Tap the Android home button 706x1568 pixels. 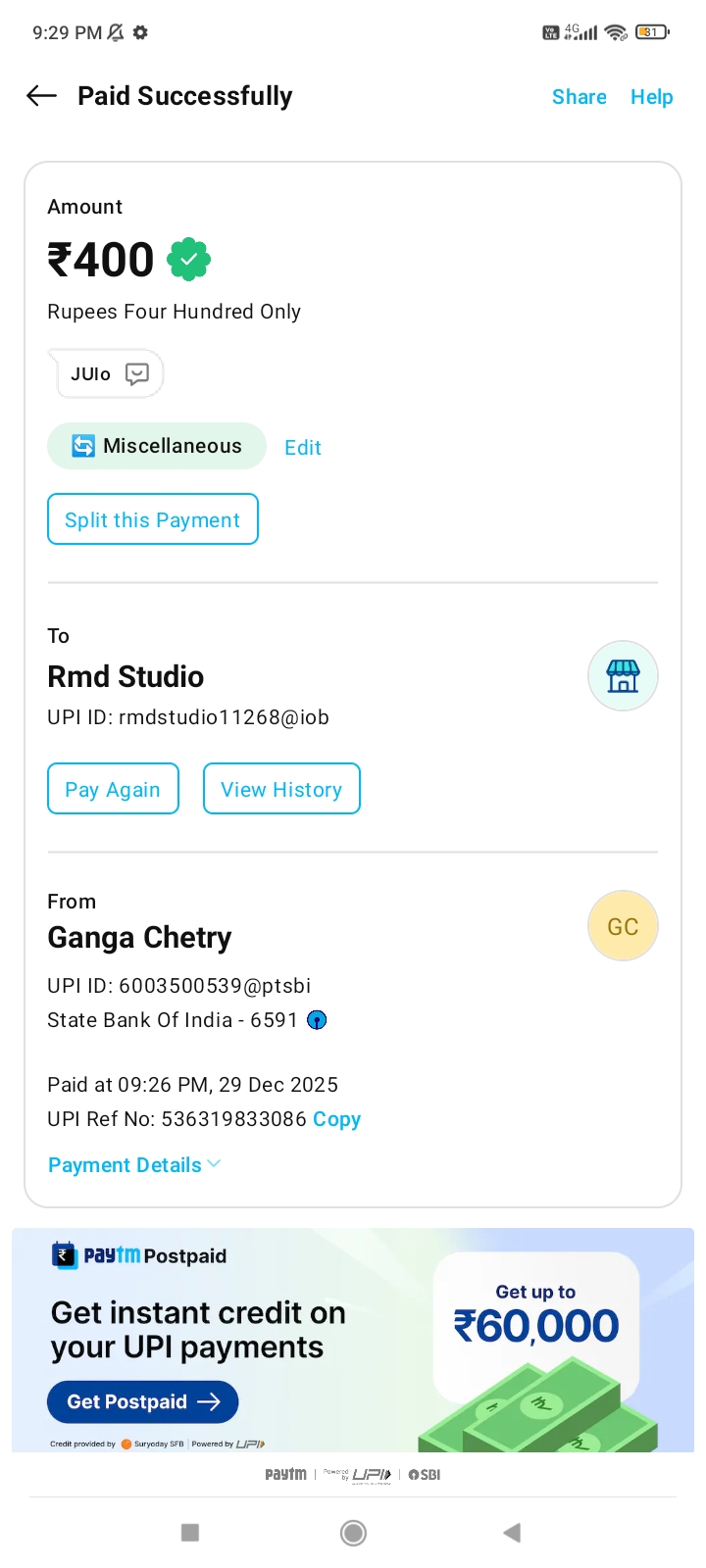point(353,1533)
